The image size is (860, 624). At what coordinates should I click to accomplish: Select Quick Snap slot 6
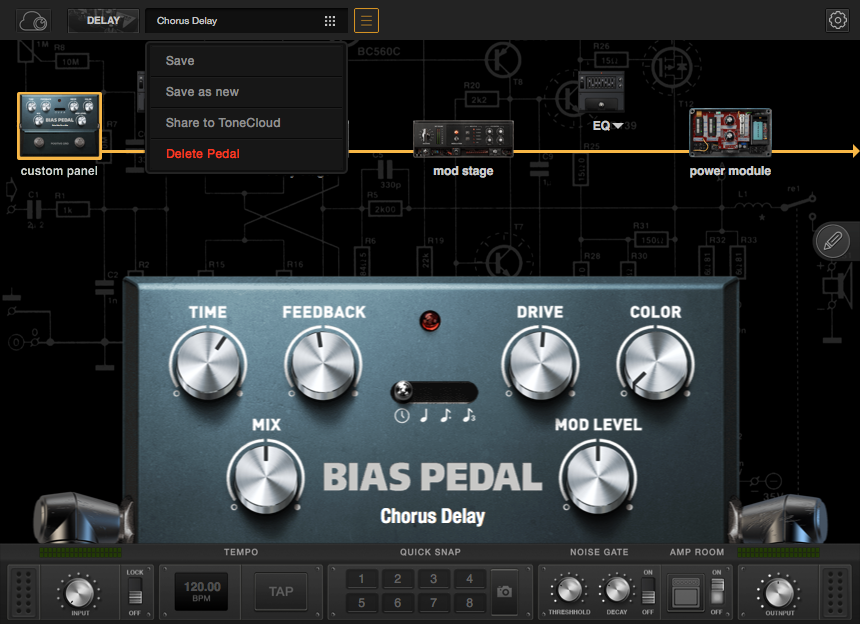click(x=398, y=603)
